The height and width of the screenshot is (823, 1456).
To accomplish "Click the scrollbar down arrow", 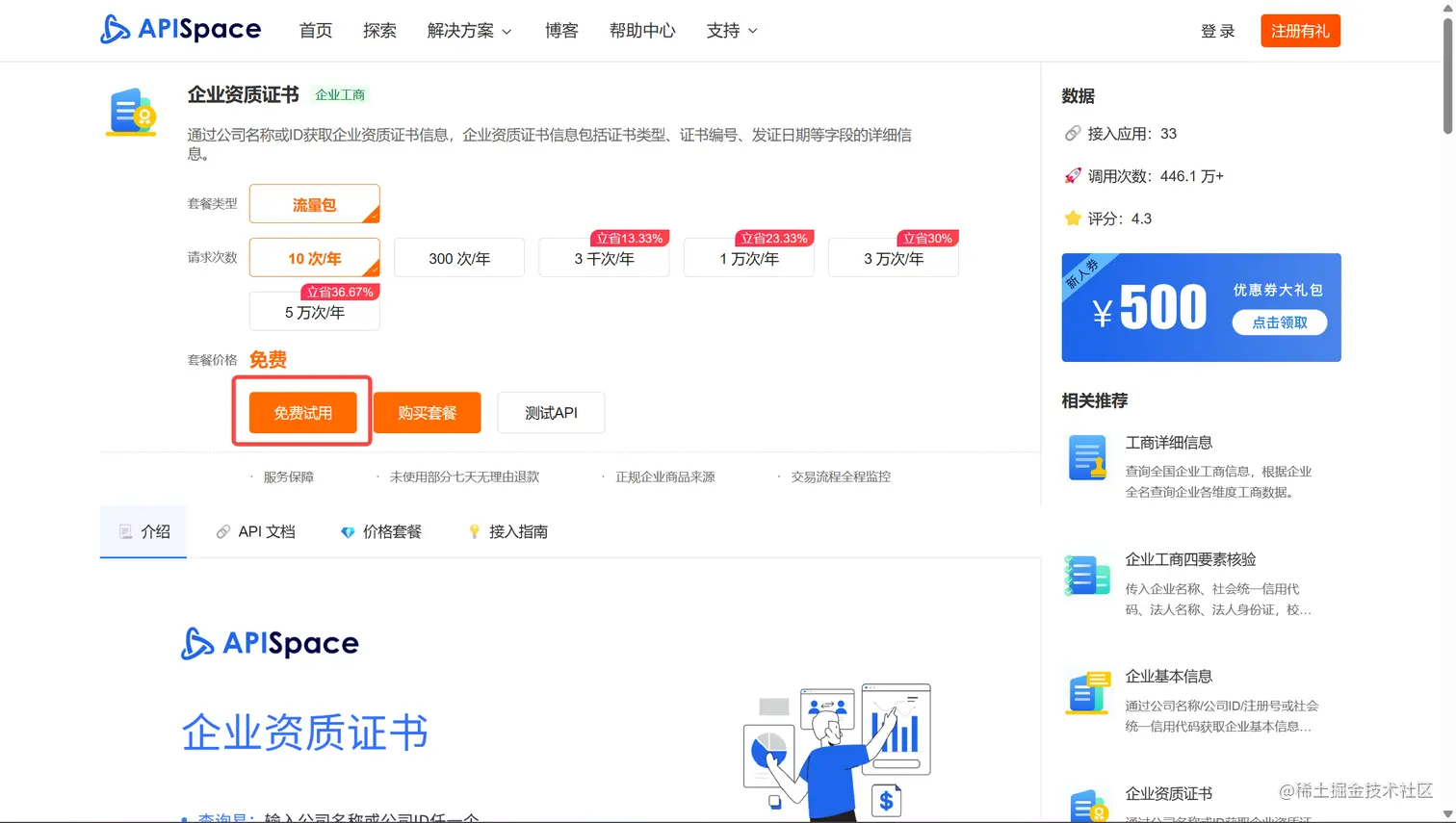I will [x=1447, y=815].
